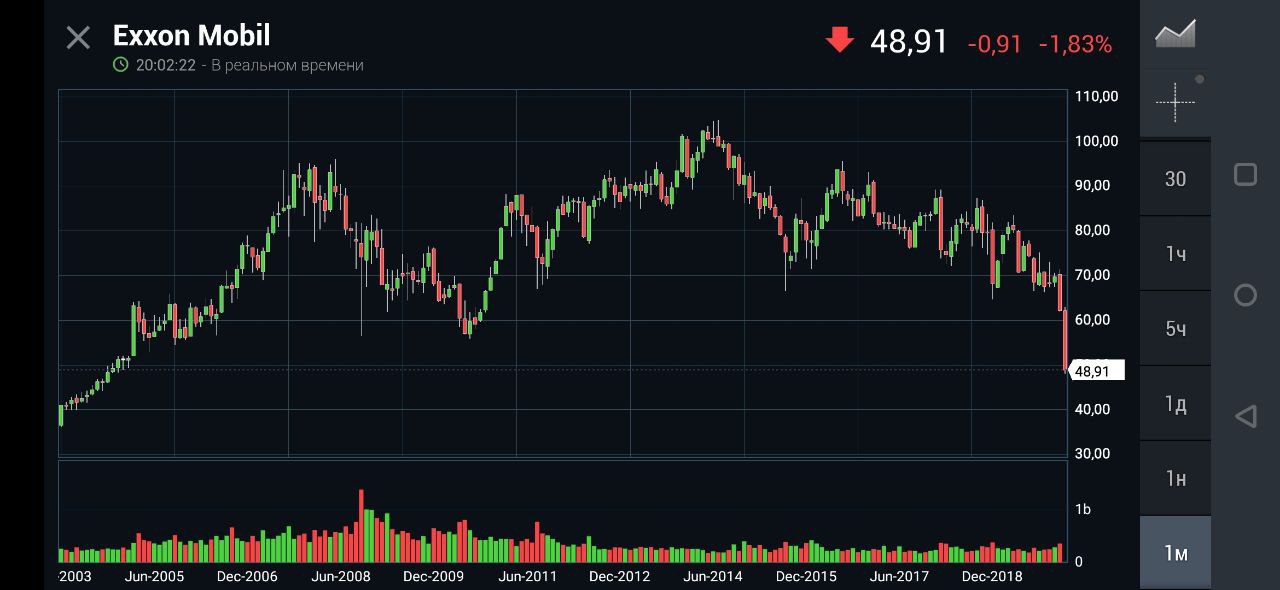Tap the 110,00 price axis label

tap(1097, 97)
